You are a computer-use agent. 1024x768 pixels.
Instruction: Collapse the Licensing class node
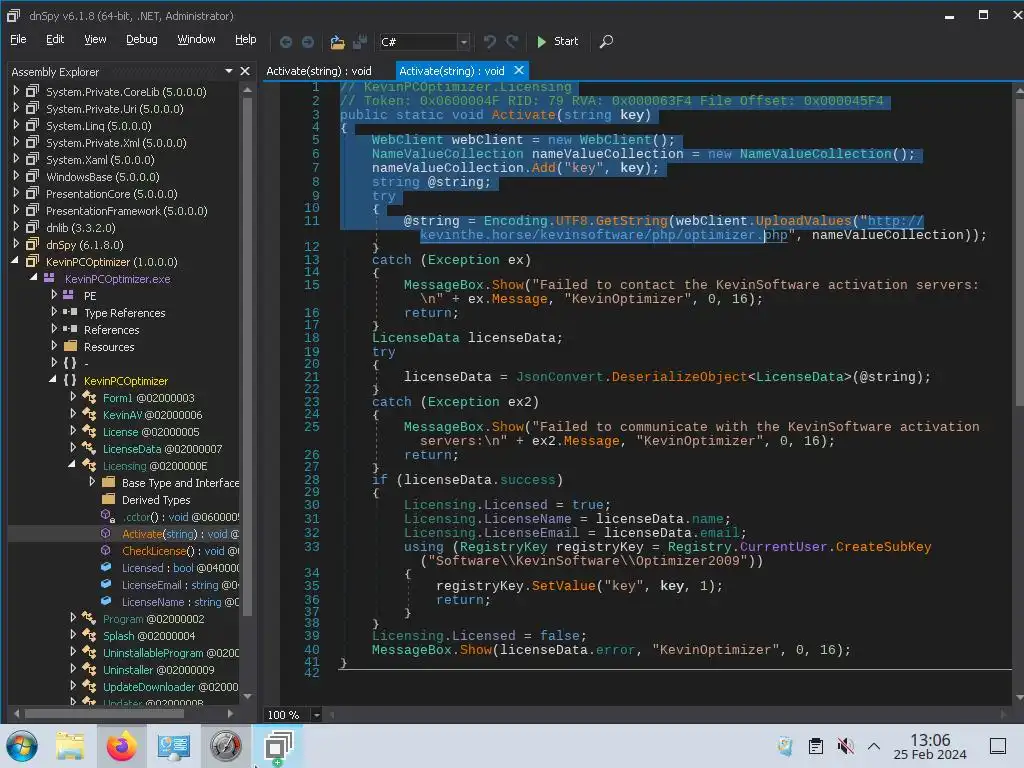tap(72, 464)
